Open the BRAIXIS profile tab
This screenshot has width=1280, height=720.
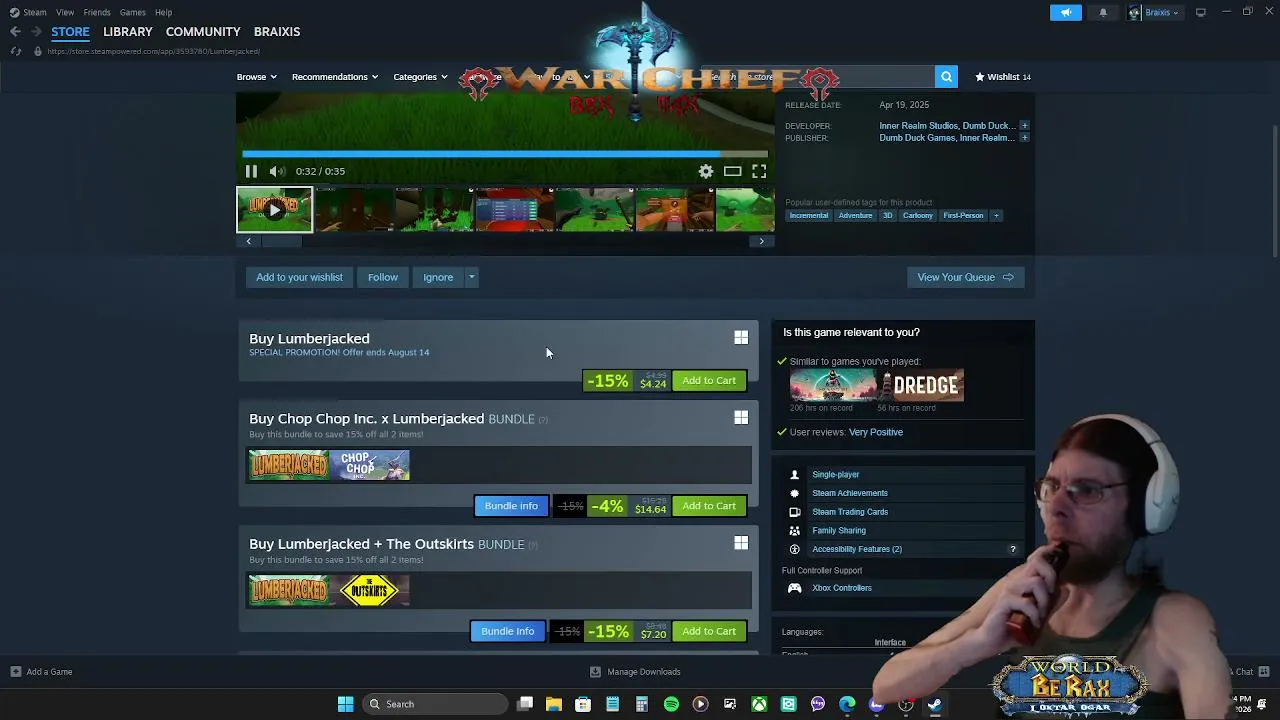277,32
